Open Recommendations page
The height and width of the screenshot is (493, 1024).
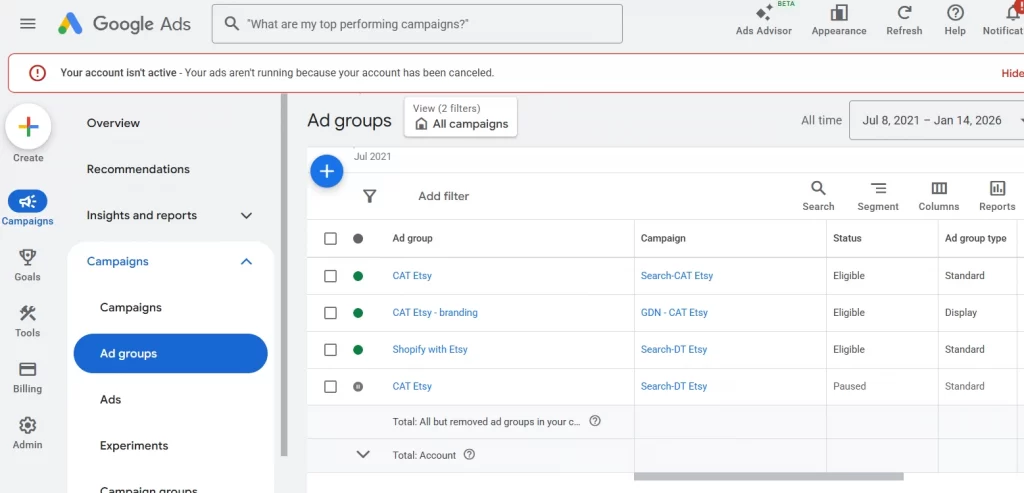click(138, 169)
